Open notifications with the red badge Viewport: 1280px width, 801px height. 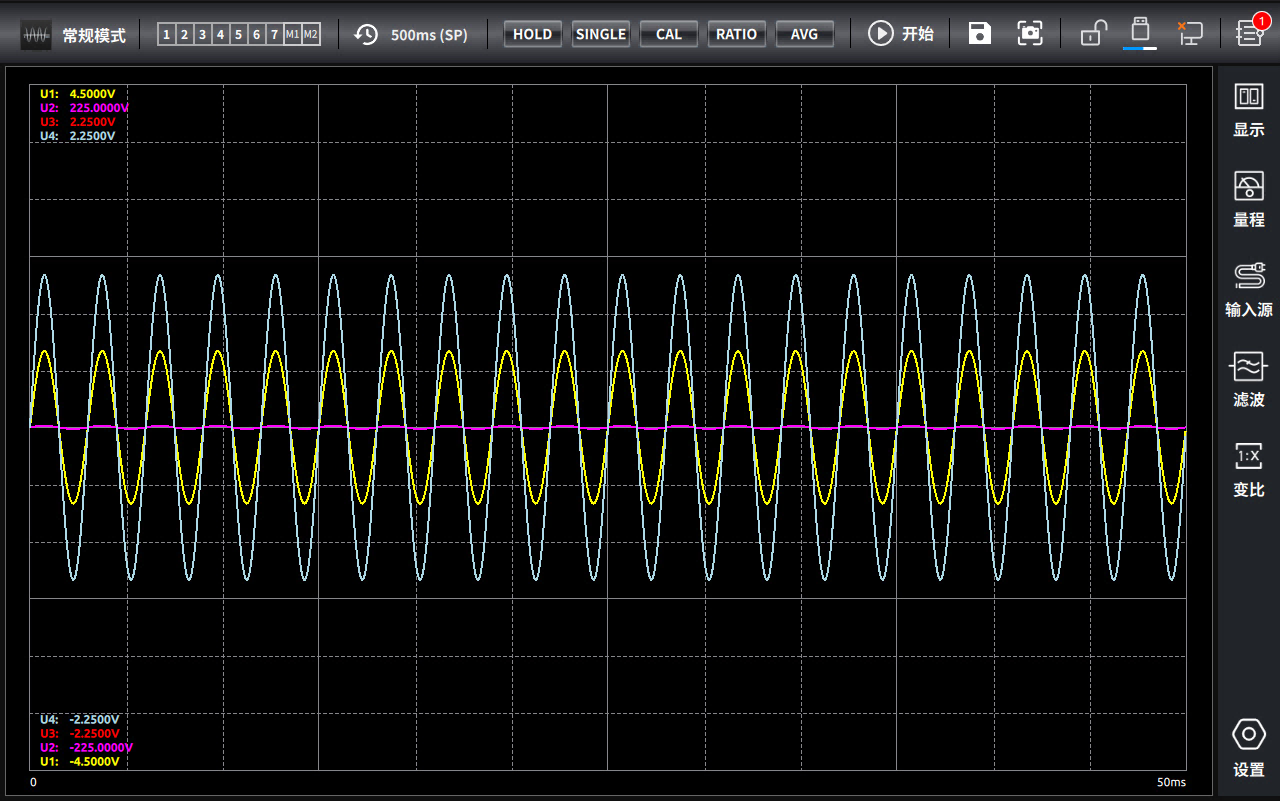tap(1250, 30)
